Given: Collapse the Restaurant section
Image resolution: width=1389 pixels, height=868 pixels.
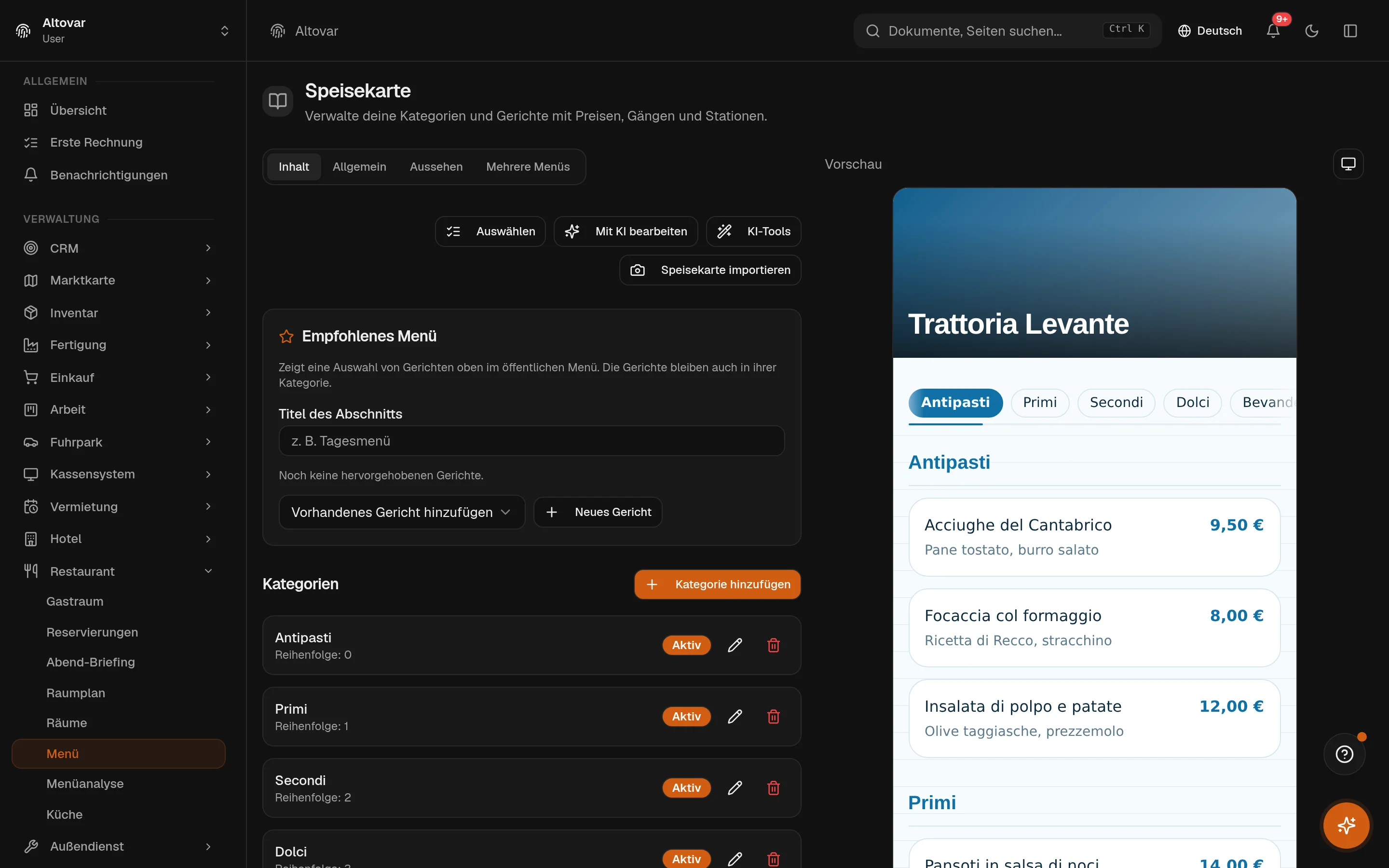Looking at the screenshot, I should (x=118, y=571).
